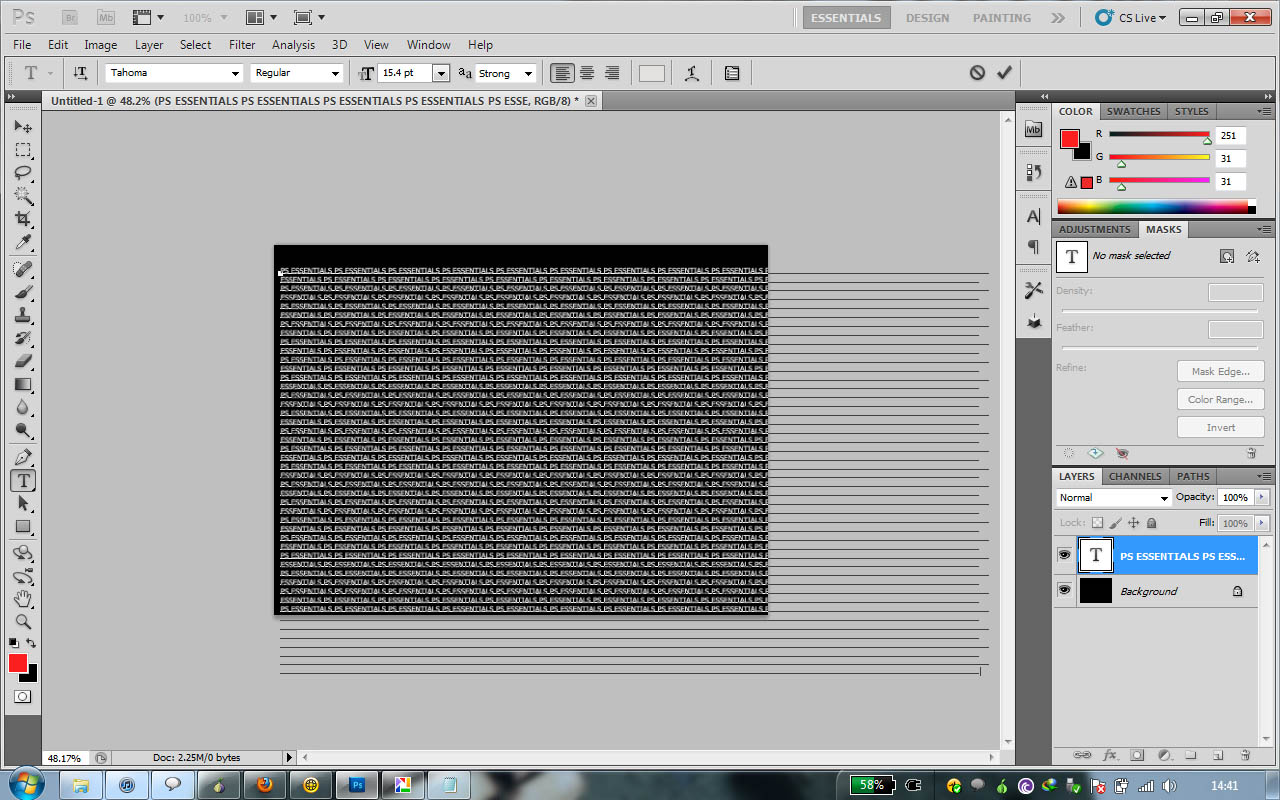Select the Horizontal Type tool

[24, 480]
